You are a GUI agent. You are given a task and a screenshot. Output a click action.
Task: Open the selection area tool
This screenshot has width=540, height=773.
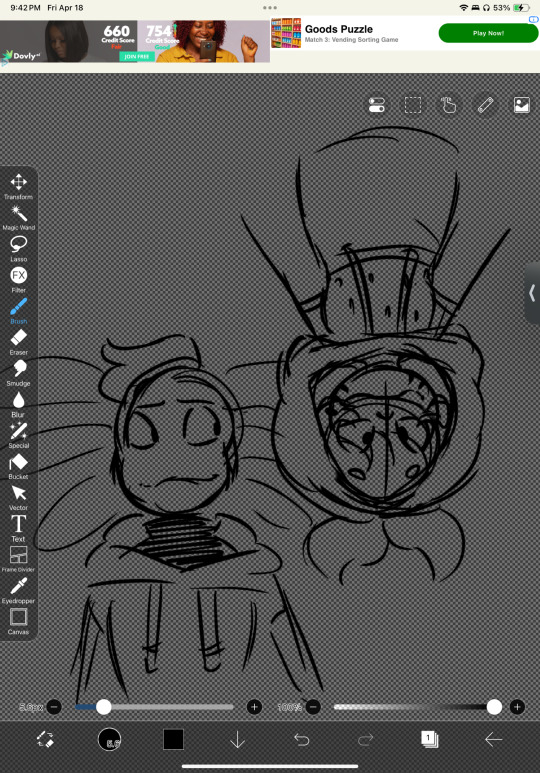(x=413, y=105)
